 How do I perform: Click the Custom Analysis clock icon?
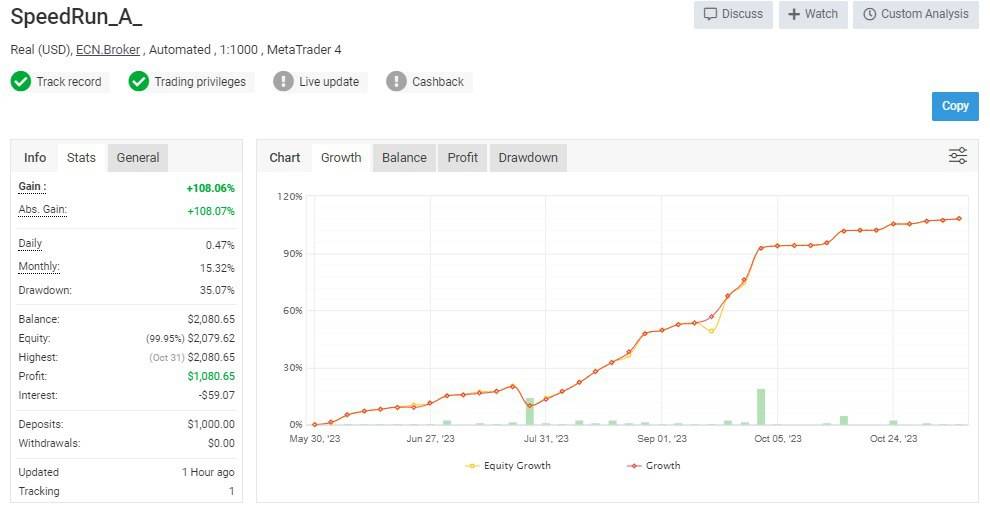(869, 14)
